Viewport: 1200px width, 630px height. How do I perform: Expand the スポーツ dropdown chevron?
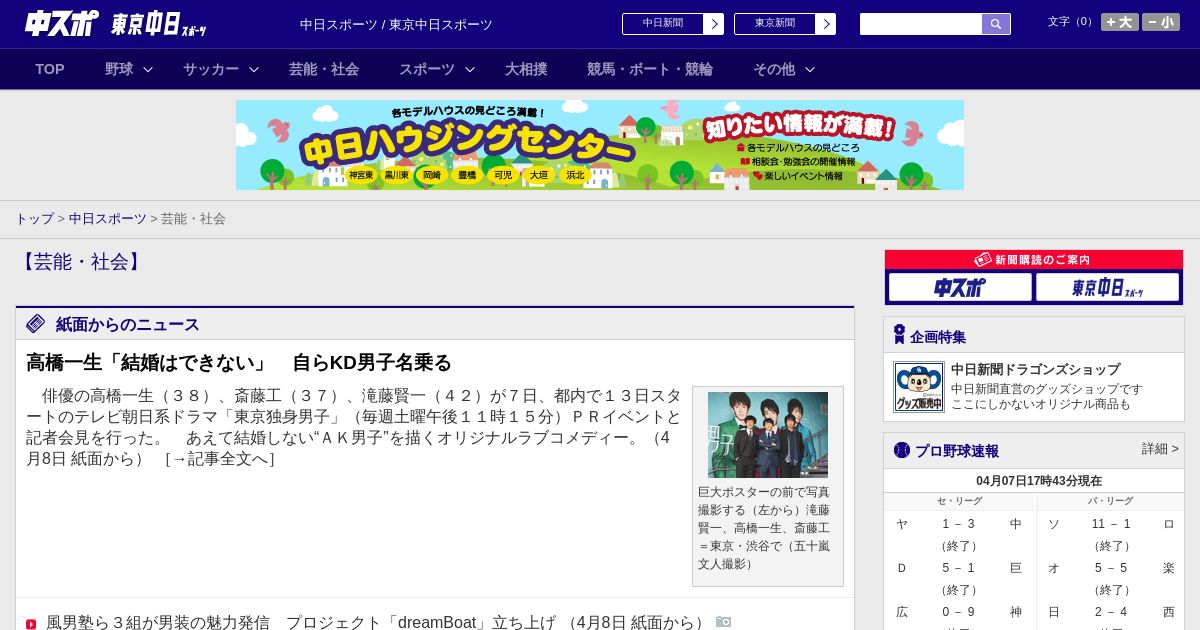click(470, 69)
